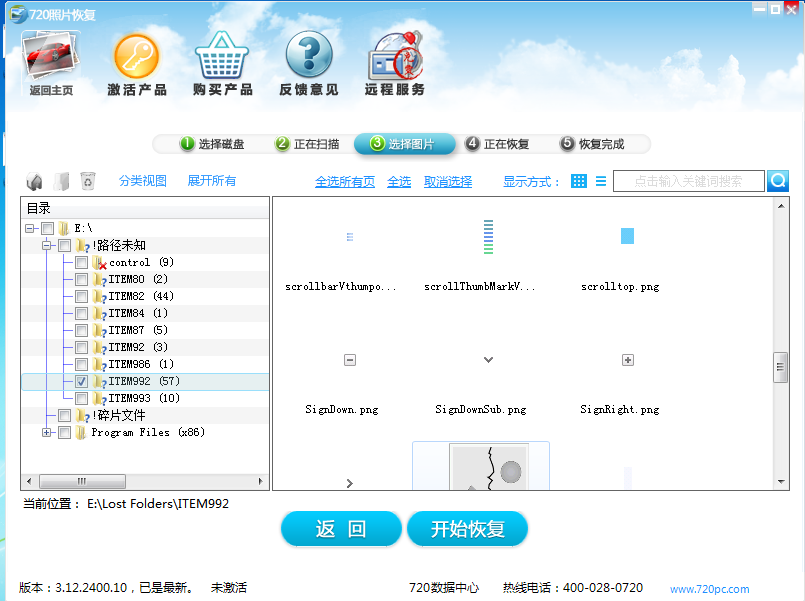The height and width of the screenshot is (601, 805).
Task: Click the 返回 button
Action: coord(341,529)
